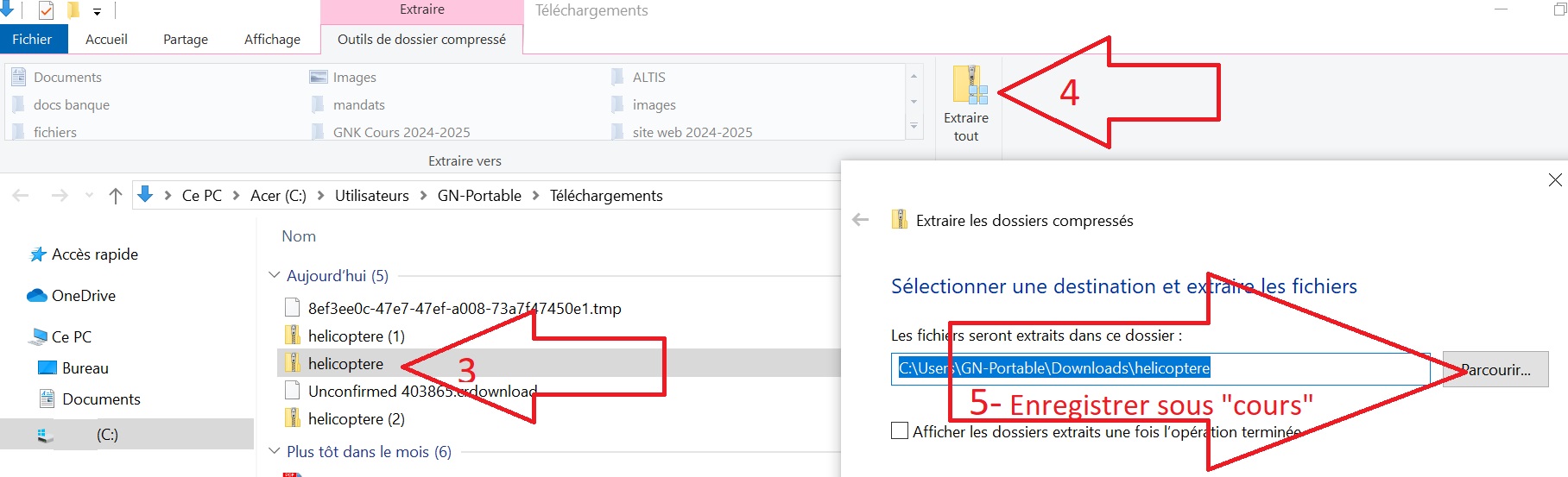Collapse Plus tôt dans le mois group
This screenshot has height=477, width=1568.
click(x=275, y=451)
